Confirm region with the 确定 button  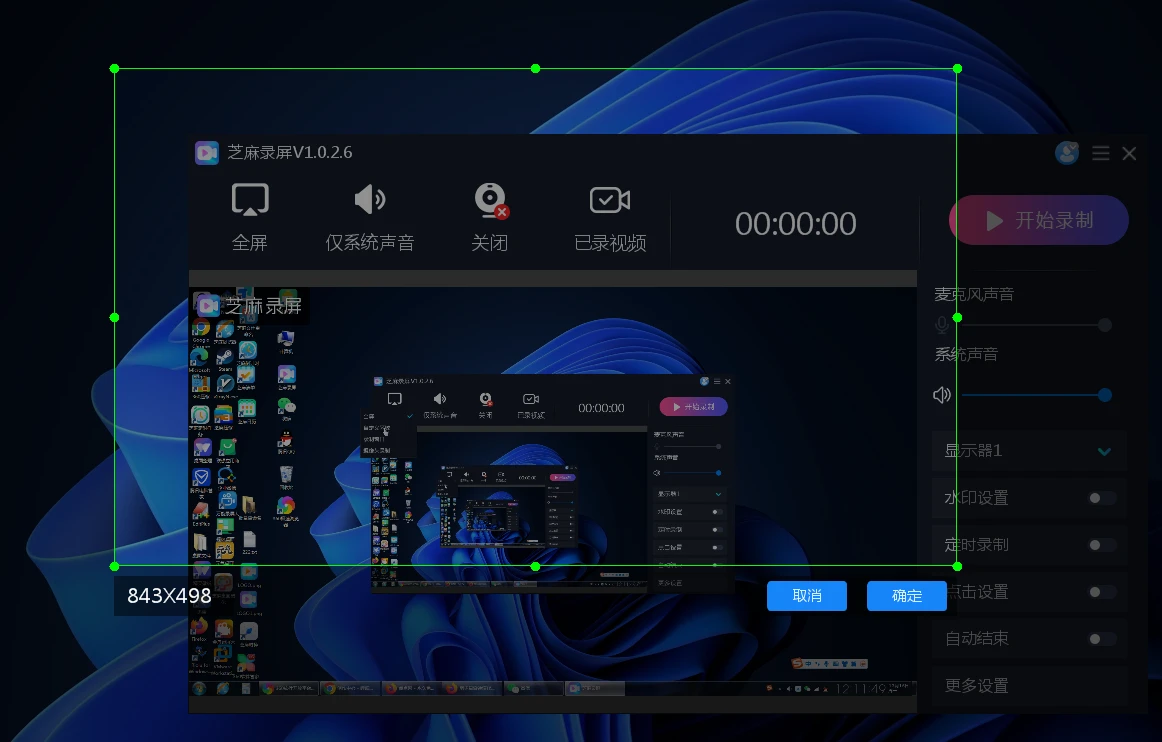[x=907, y=596]
